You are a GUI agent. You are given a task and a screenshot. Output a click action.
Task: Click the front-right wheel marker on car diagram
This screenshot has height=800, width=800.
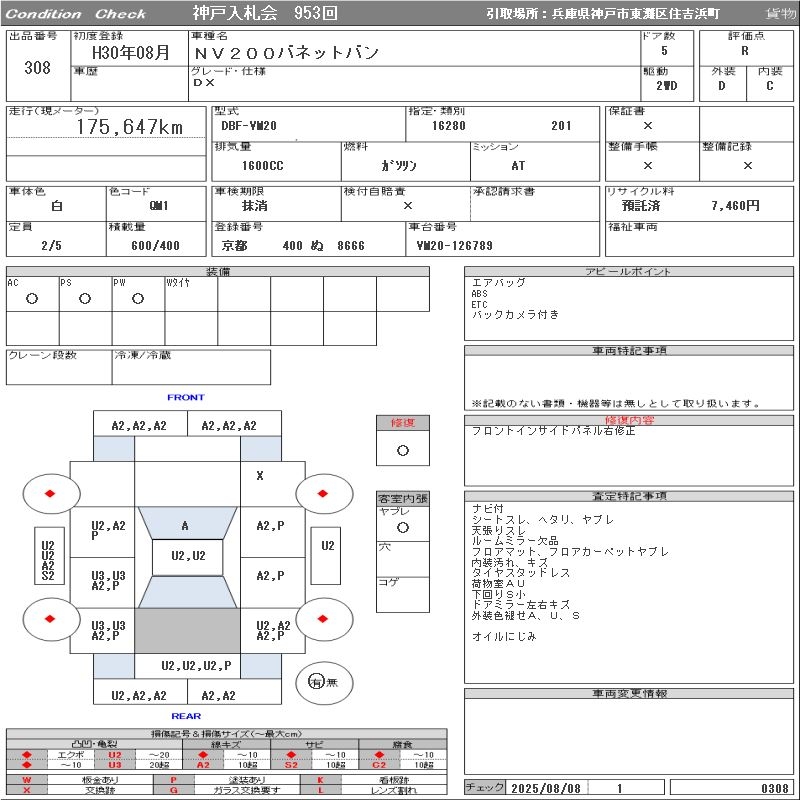[x=324, y=494]
